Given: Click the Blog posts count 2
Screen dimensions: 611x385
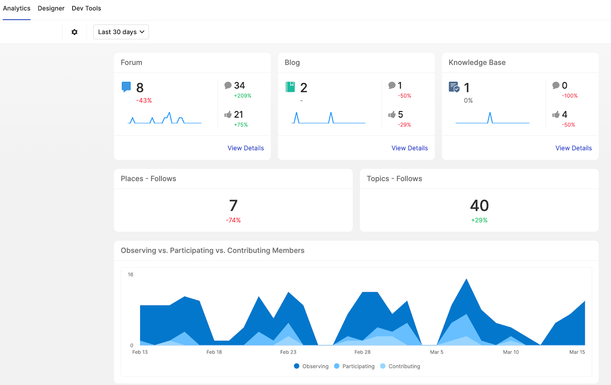Looking at the screenshot, I should click(x=304, y=88).
